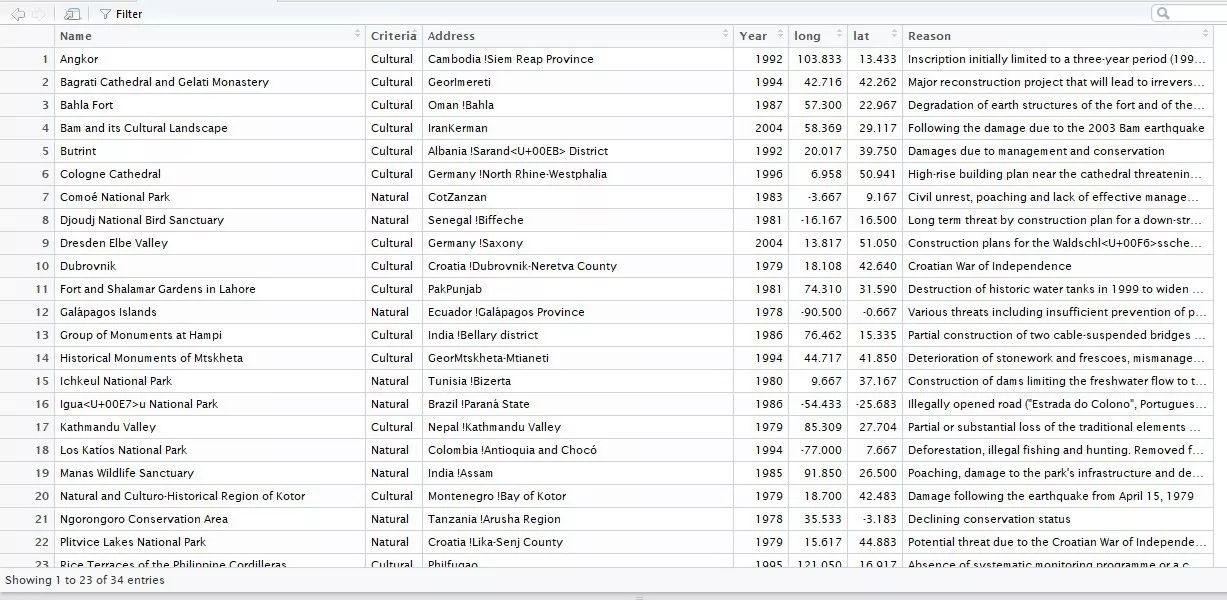The width and height of the screenshot is (1227, 600).
Task: Sort by Name column using sort arrows
Action: tap(358, 35)
